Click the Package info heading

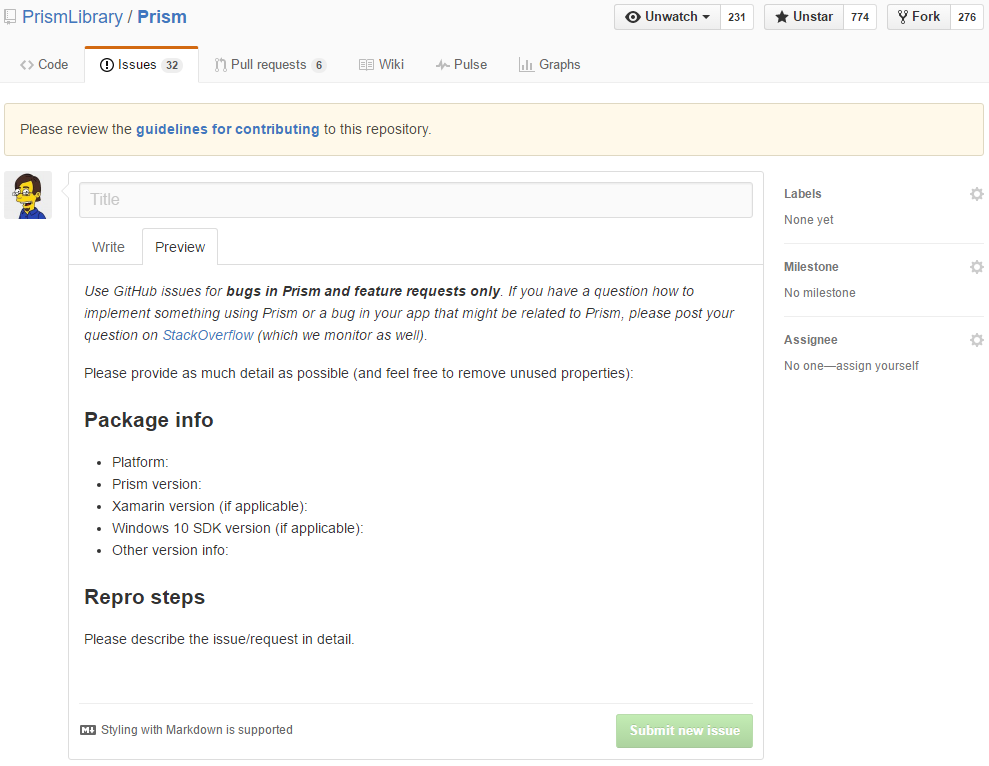pos(149,420)
